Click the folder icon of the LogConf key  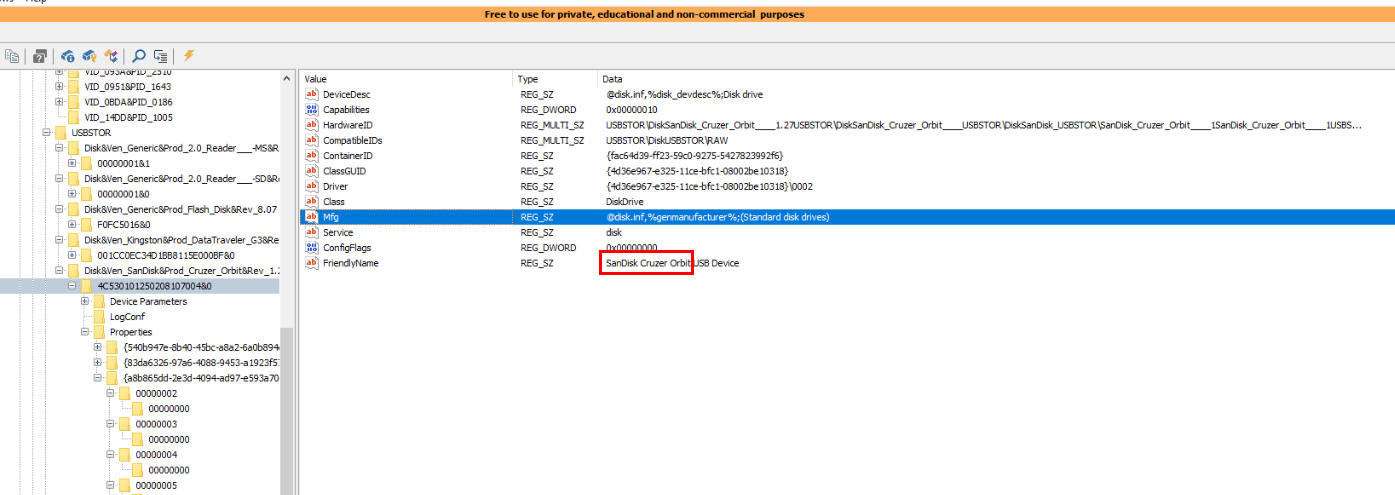[99, 317]
